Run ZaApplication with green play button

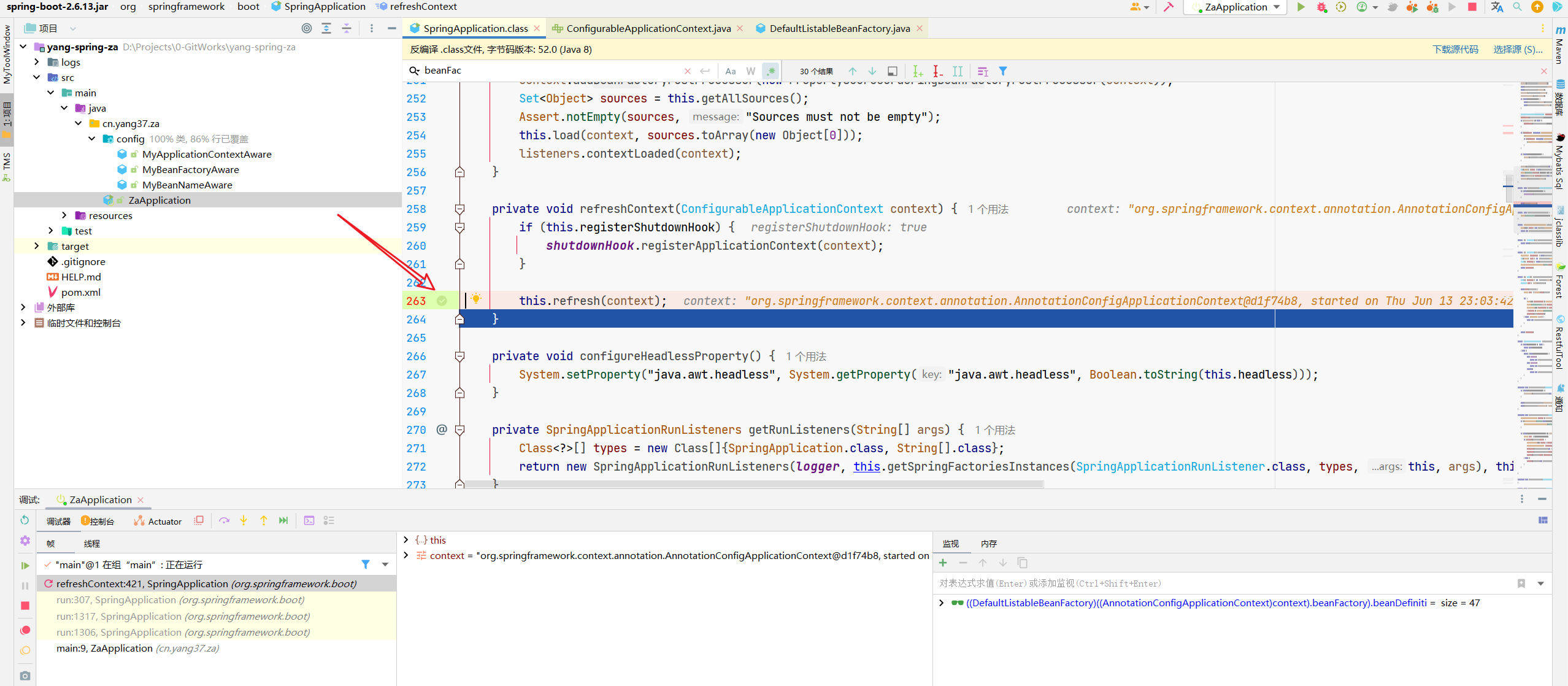coord(1301,7)
